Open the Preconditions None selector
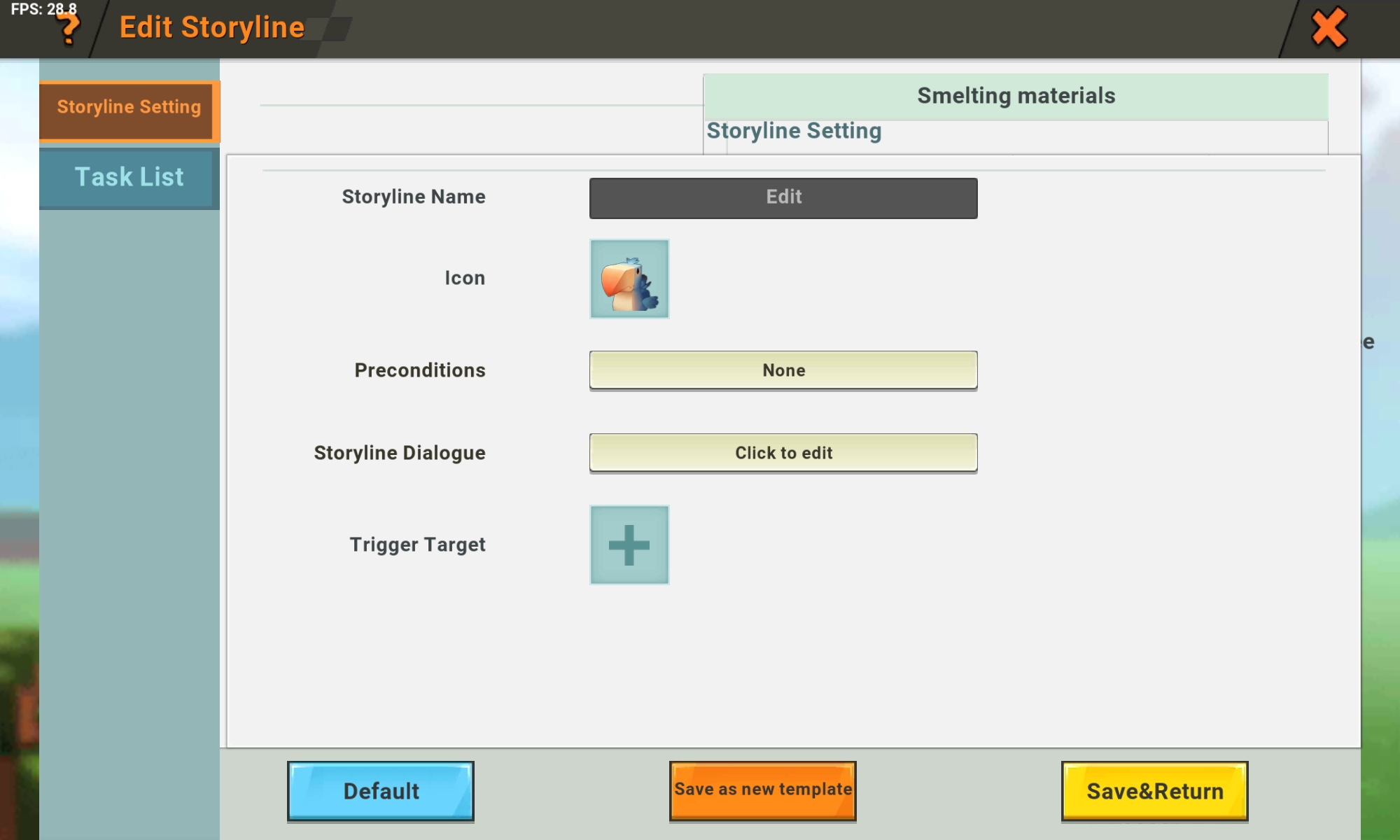Viewport: 1400px width, 840px height. coord(783,370)
